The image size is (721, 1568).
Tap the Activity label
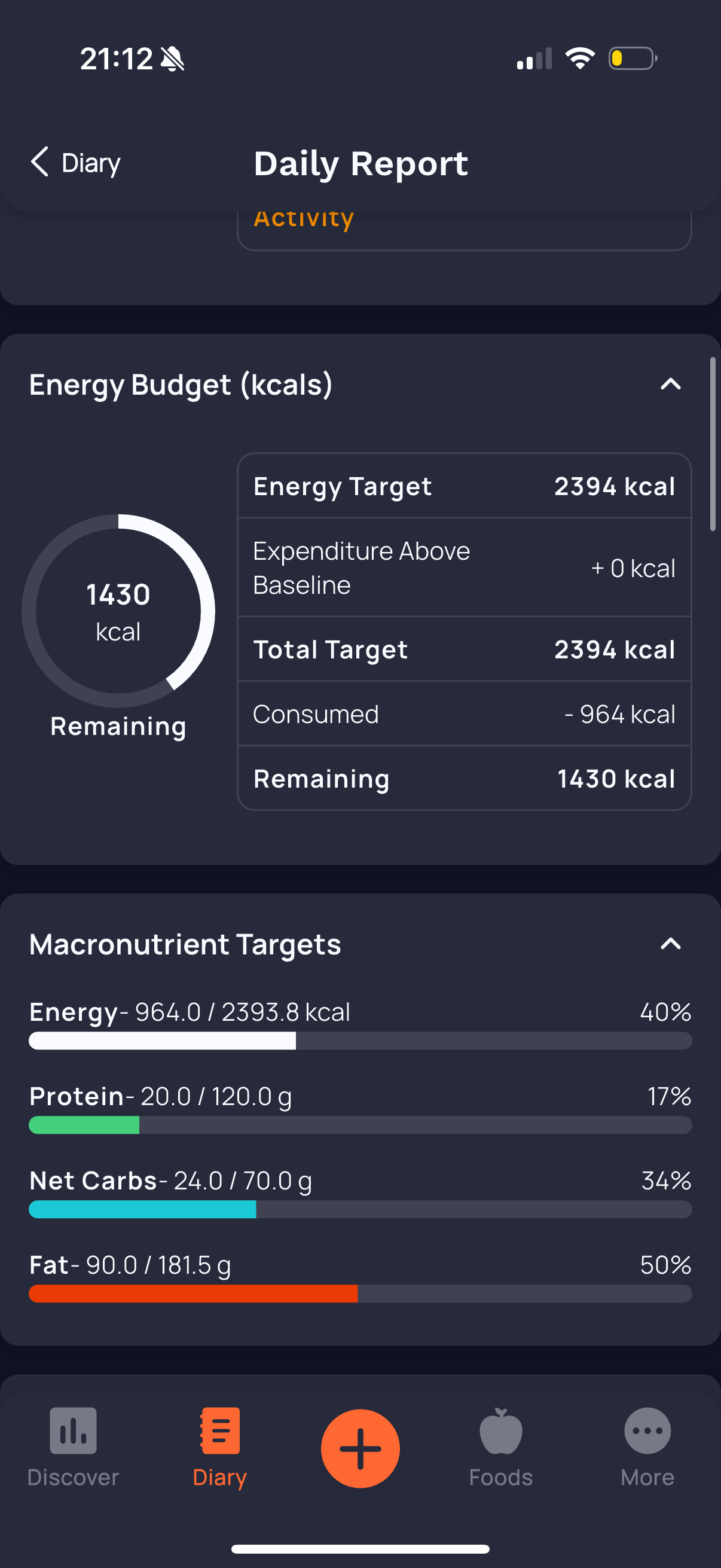click(x=304, y=219)
